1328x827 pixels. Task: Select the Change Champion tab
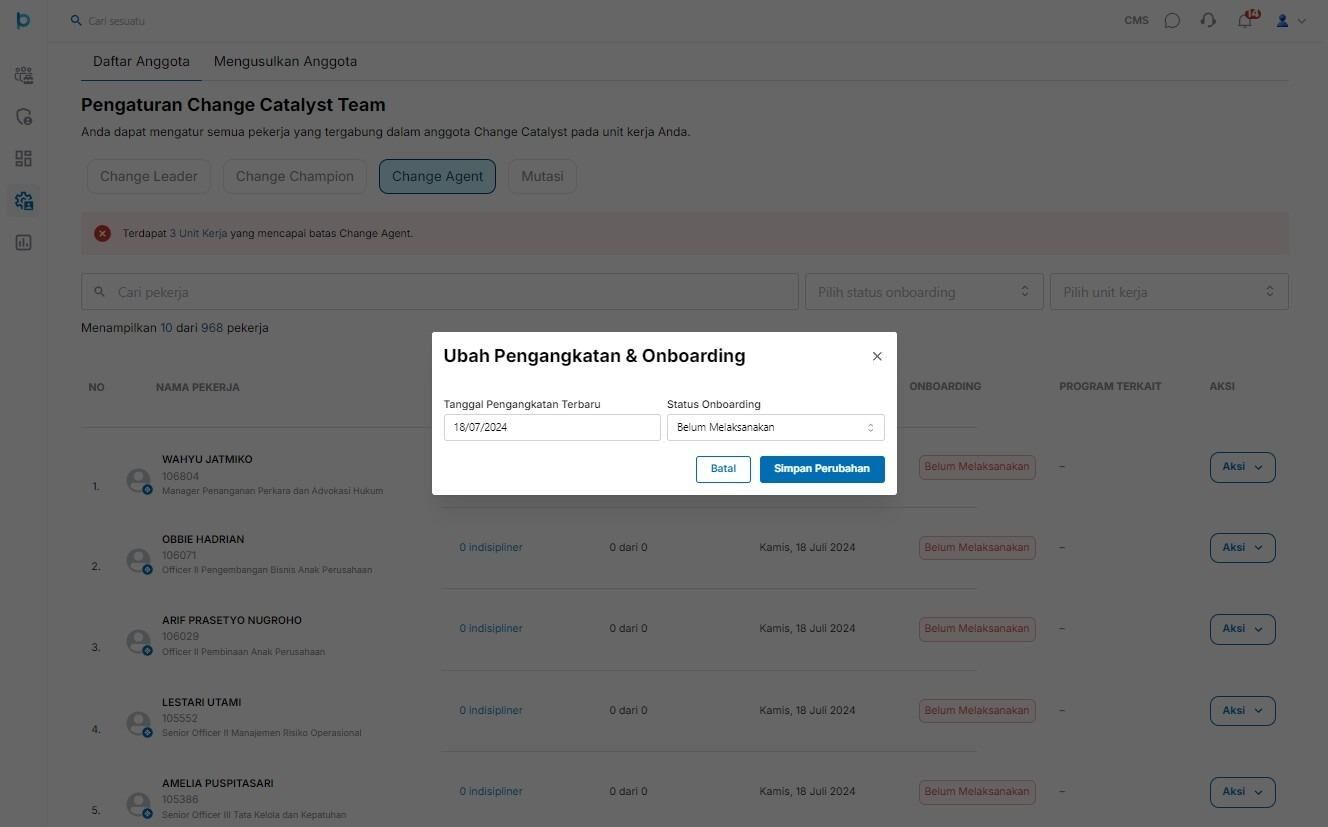[x=295, y=176]
